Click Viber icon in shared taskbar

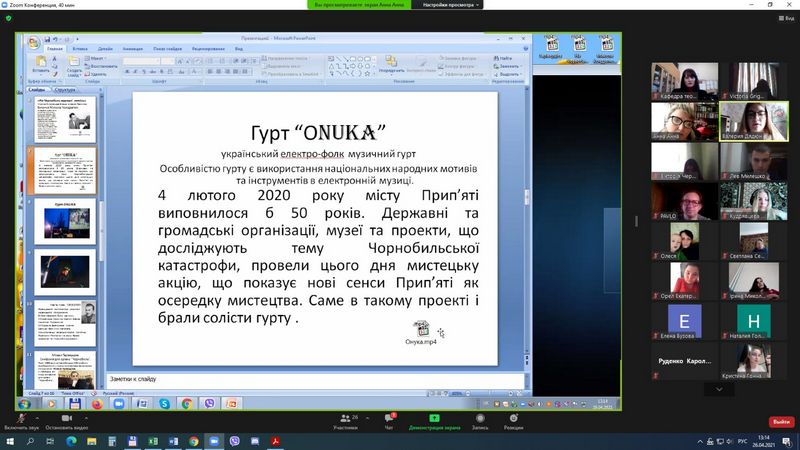tap(209, 404)
